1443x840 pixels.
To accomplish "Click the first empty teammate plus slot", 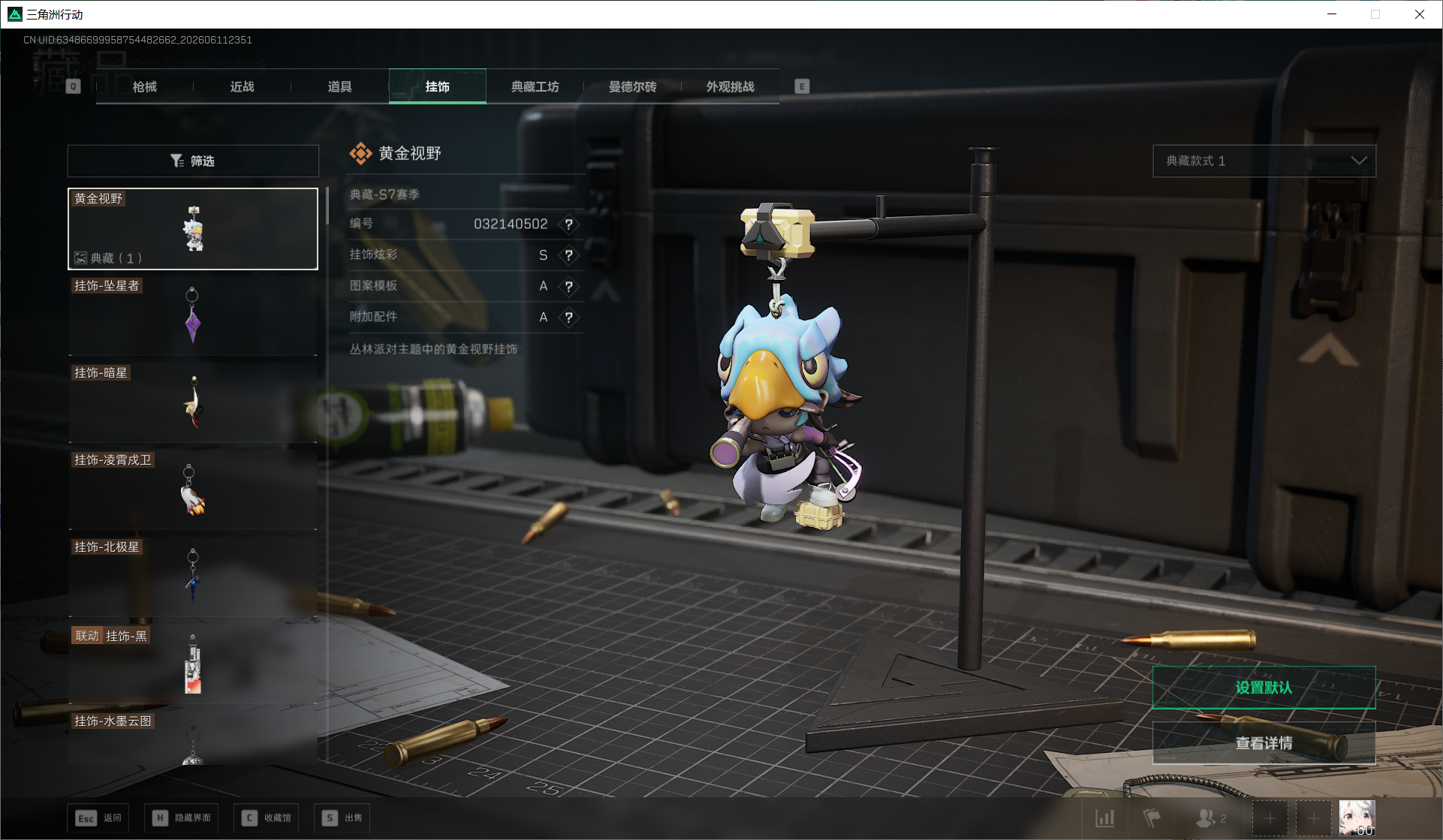I will tap(1270, 818).
